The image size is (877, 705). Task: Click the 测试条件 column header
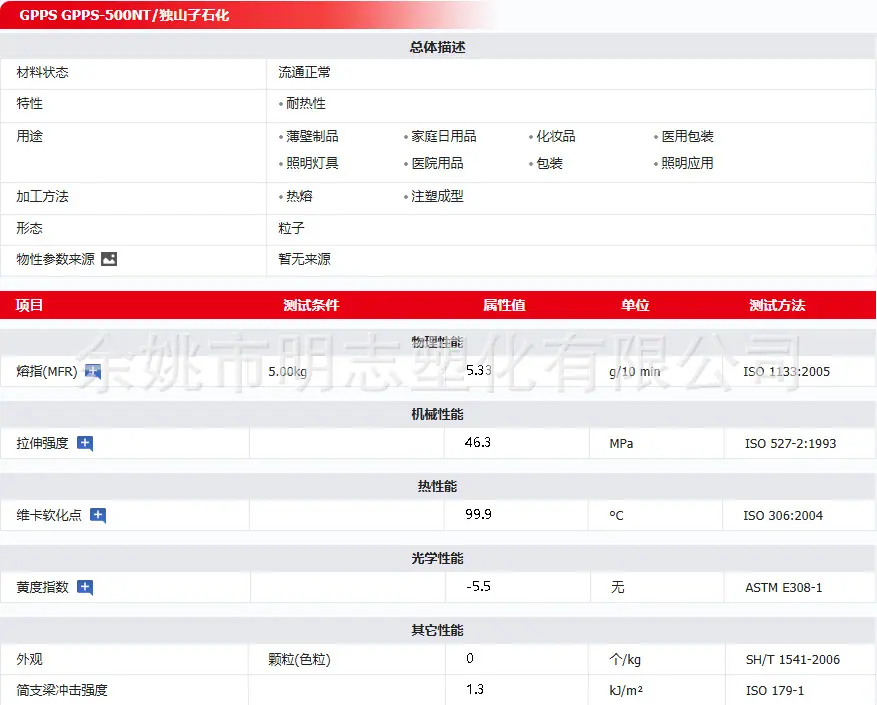pyautogui.click(x=311, y=306)
